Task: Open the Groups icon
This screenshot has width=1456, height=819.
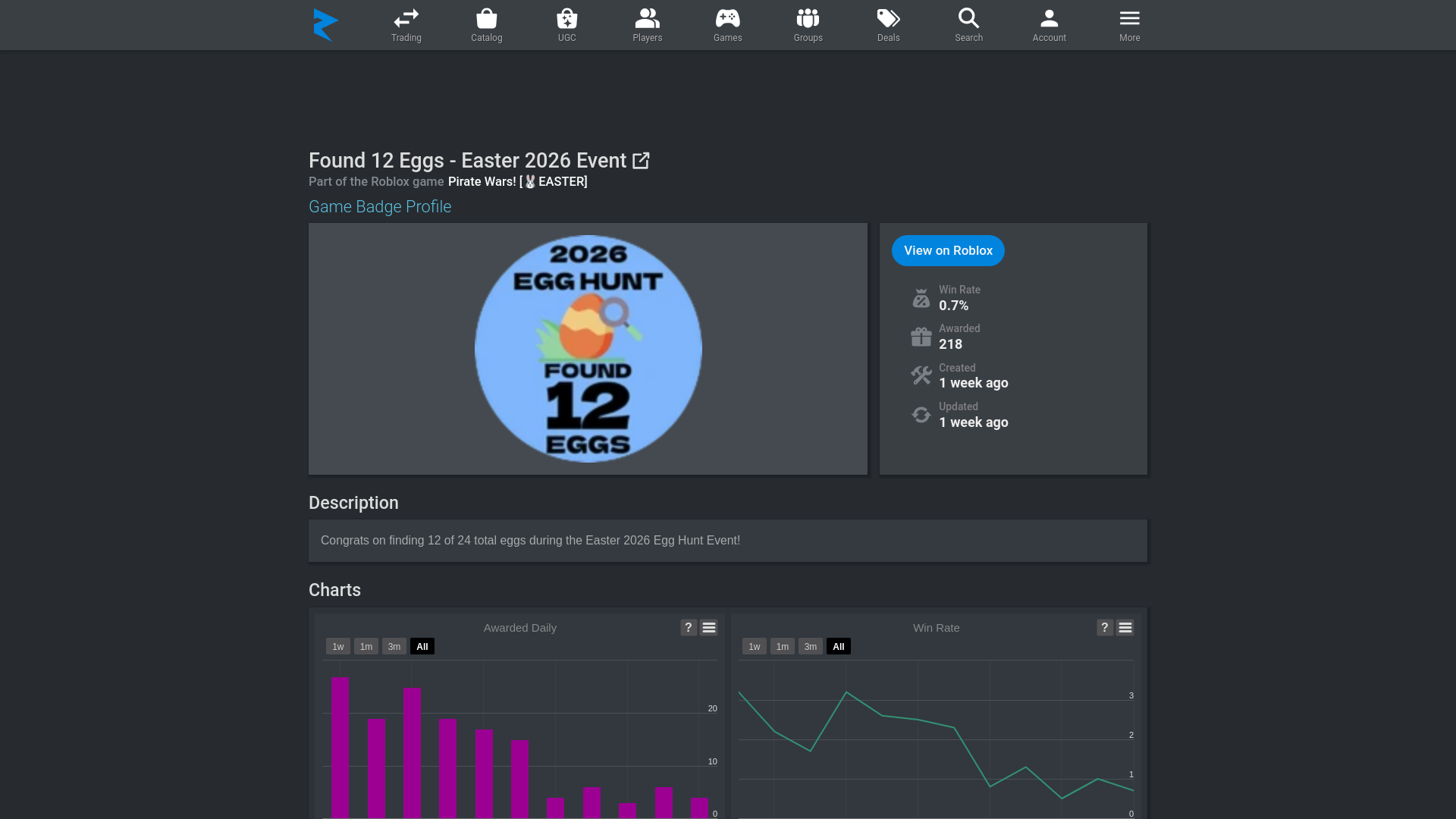Action: coord(808,18)
